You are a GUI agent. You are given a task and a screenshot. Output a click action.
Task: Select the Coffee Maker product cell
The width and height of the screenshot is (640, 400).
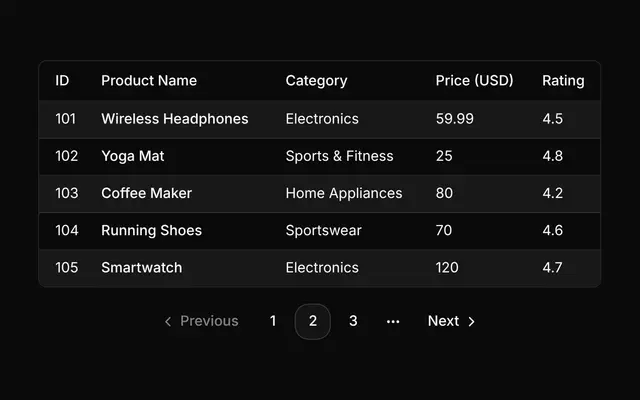pyautogui.click(x=147, y=193)
